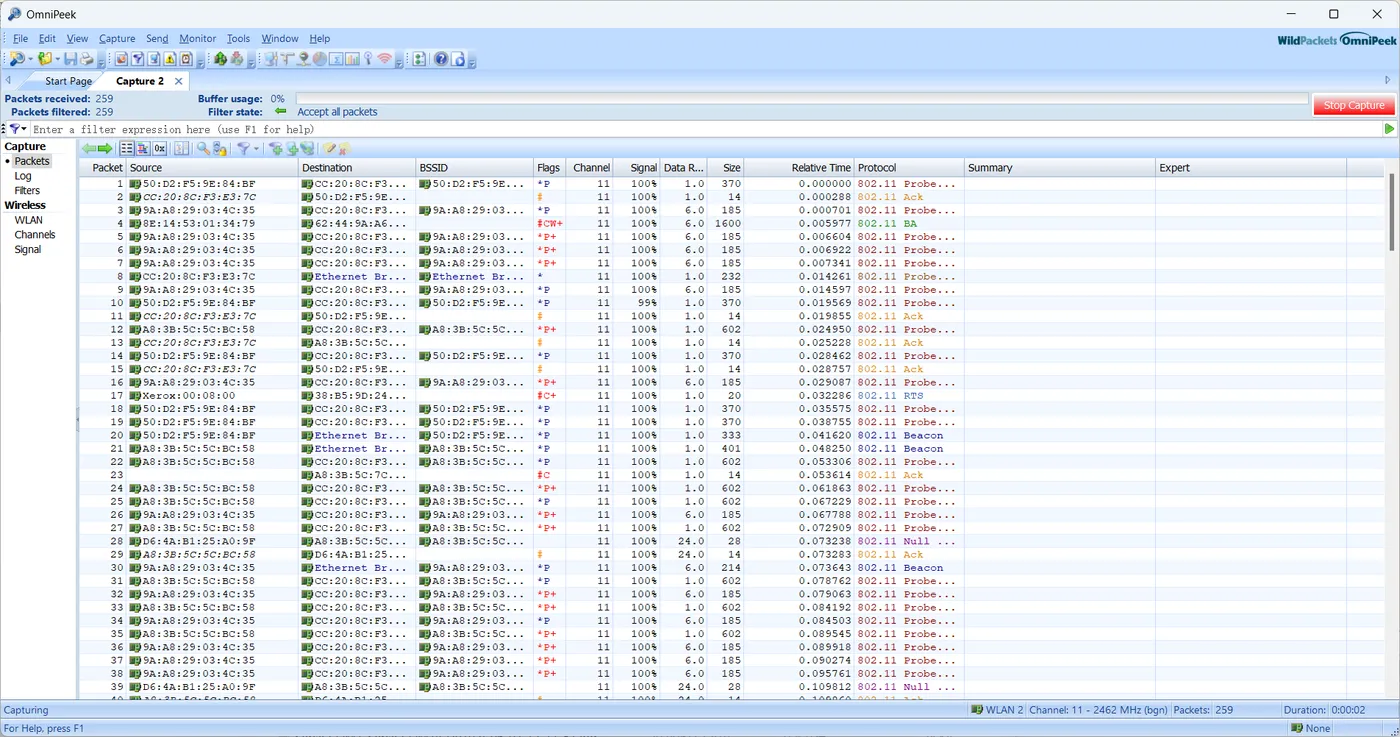Viewport: 1400px width, 737px height.
Task: Select packet 4 row with 802.11 BA
Action: click(732, 223)
